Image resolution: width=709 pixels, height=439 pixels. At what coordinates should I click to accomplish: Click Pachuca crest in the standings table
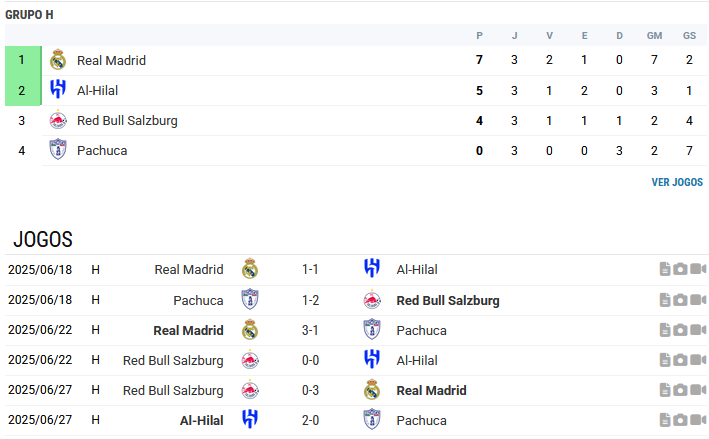(58, 150)
